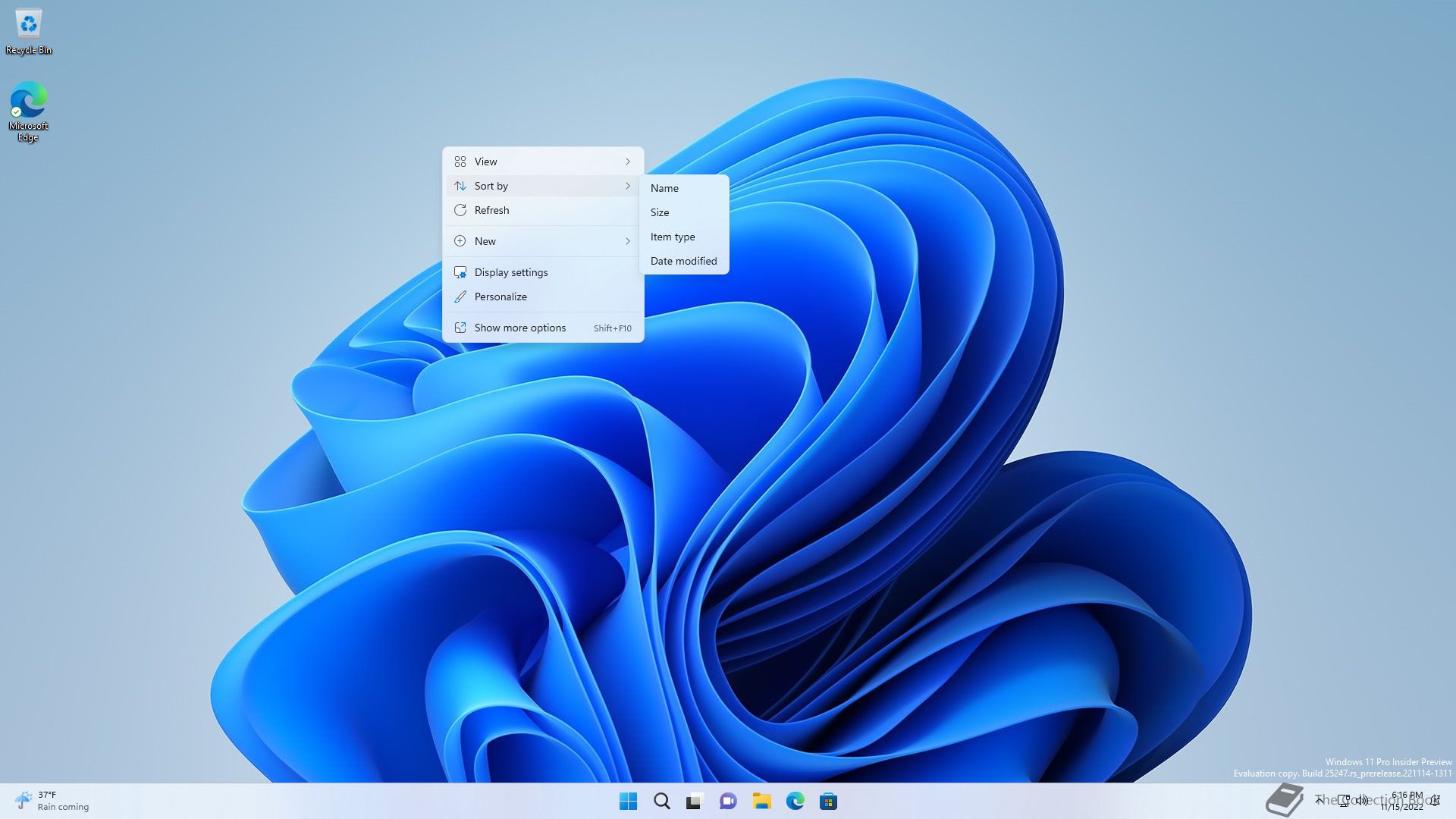The image size is (1456, 819).
Task: Show hidden system tray icons
Action: coord(1319,800)
